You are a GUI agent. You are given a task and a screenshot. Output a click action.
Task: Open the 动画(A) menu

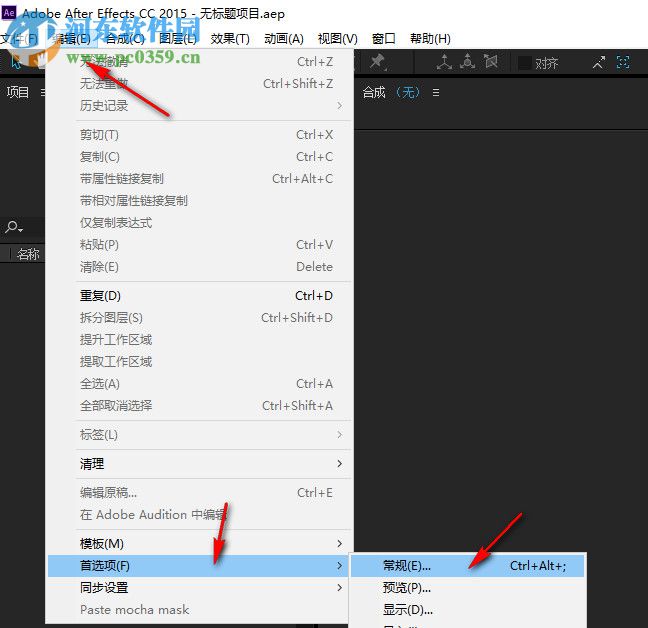284,39
